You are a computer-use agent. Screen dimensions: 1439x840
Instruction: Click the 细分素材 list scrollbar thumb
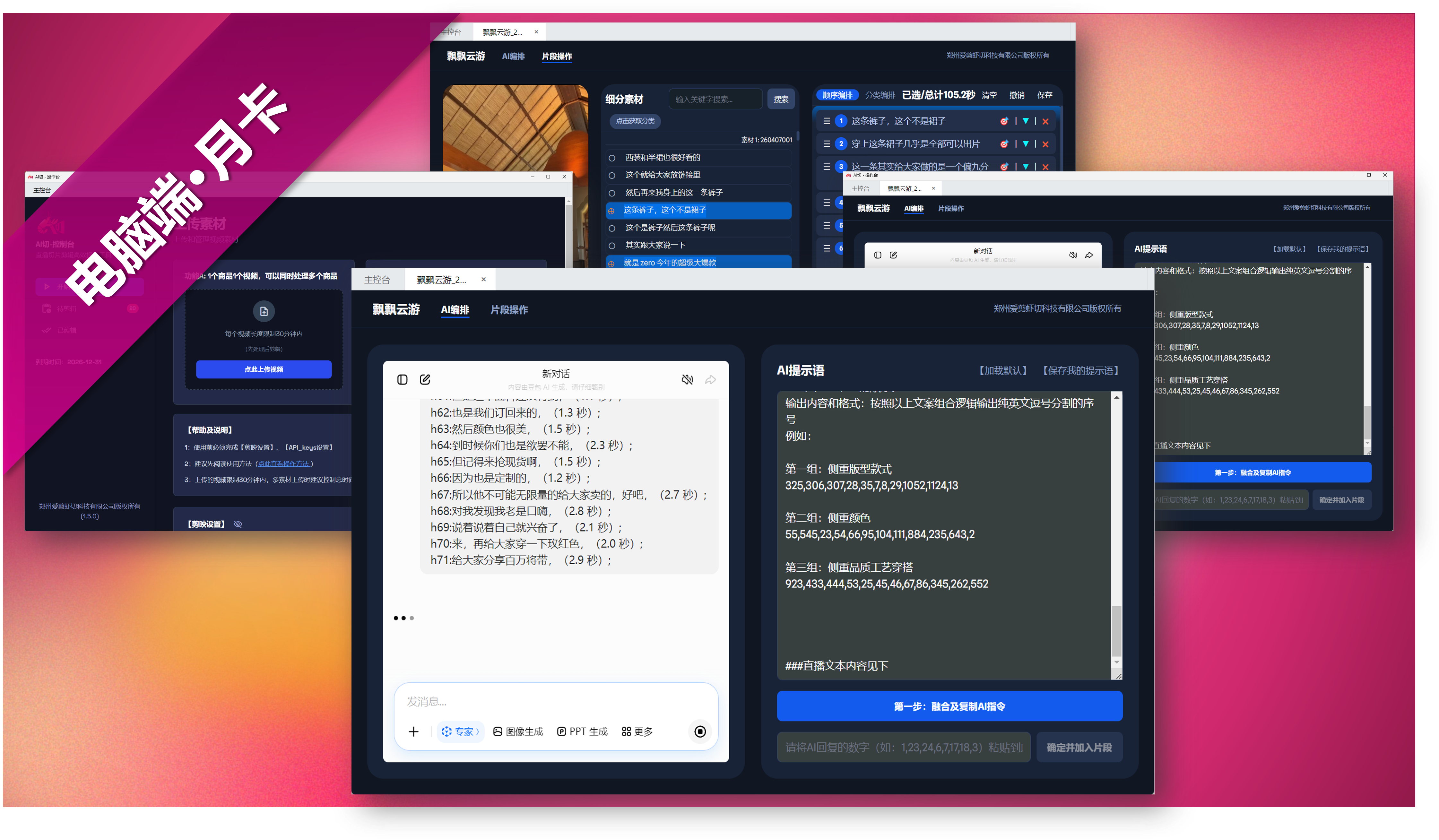coord(798,136)
